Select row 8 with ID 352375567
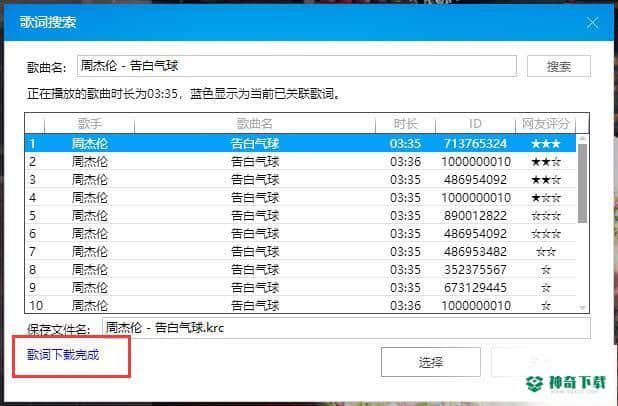The height and width of the screenshot is (406, 618). [300, 270]
